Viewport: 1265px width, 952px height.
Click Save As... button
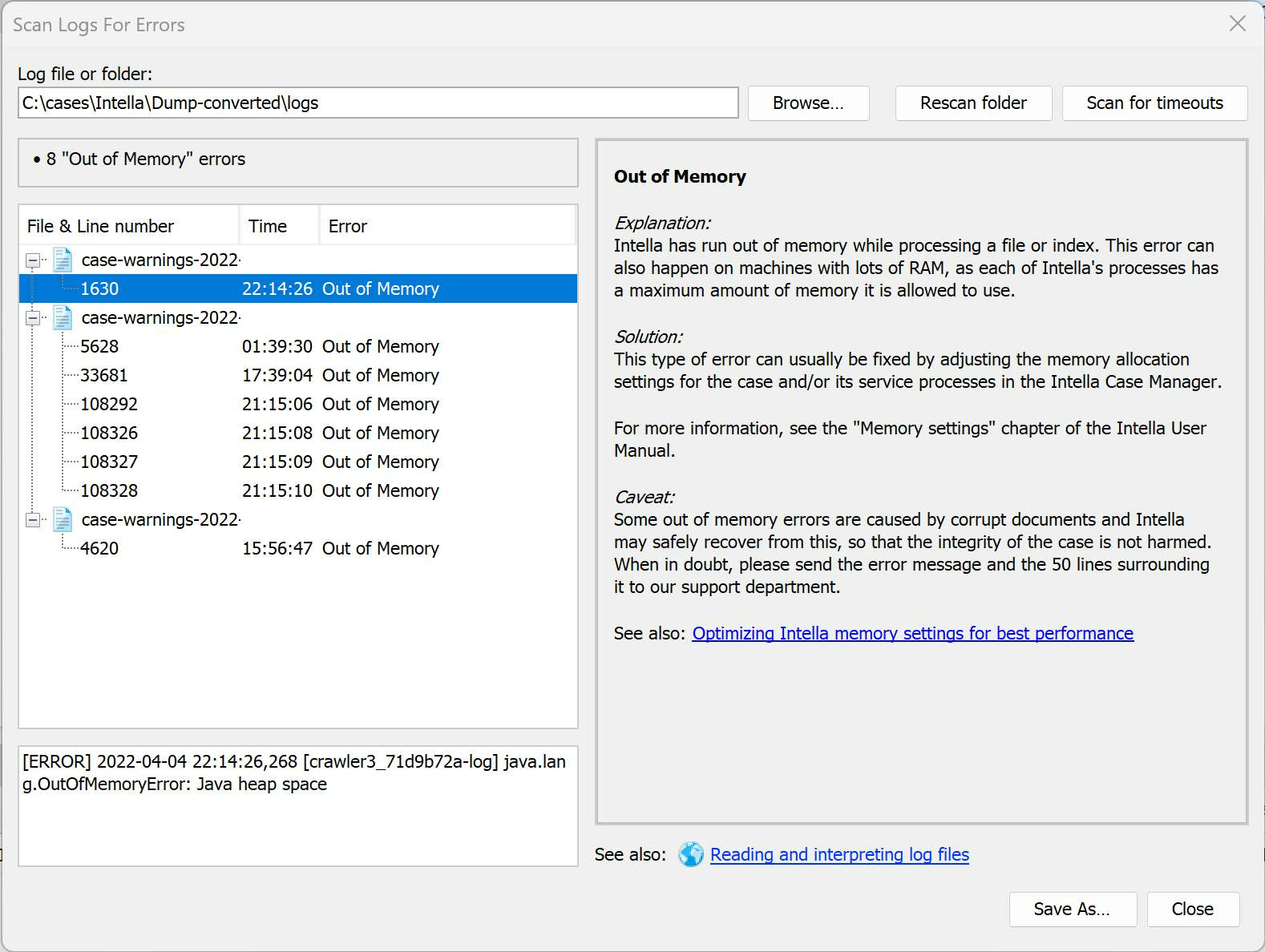tap(1073, 910)
